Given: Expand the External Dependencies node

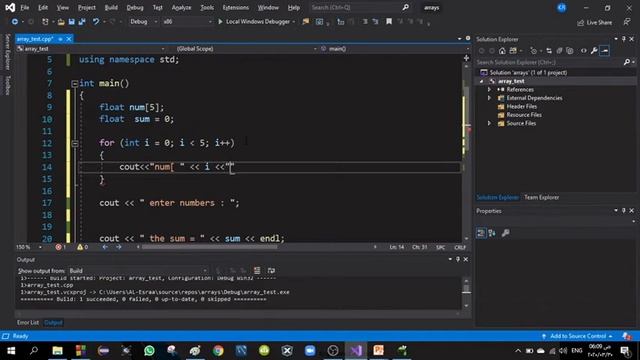Looking at the screenshot, I should [x=489, y=98].
